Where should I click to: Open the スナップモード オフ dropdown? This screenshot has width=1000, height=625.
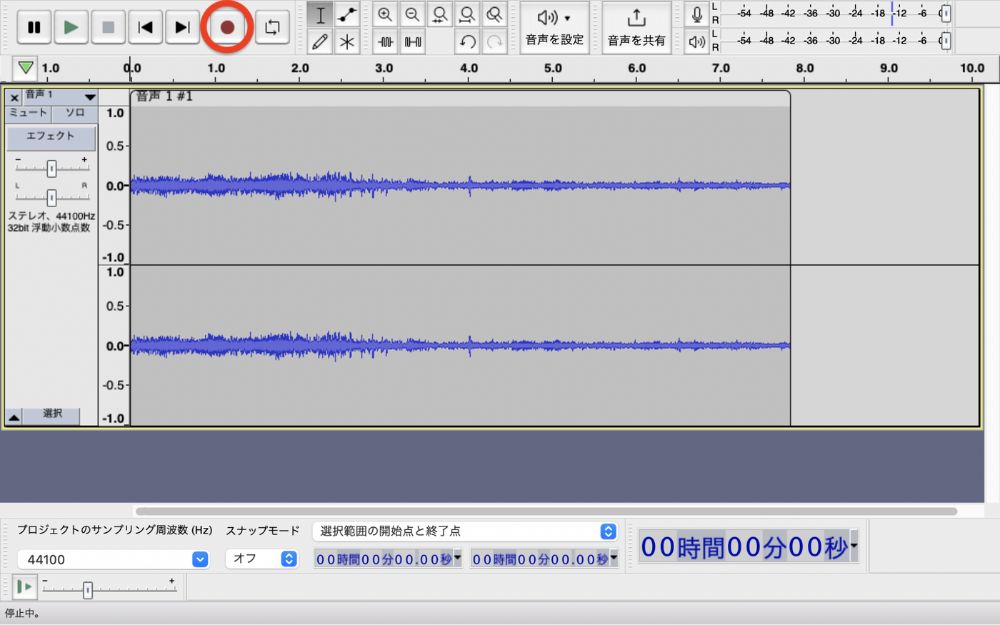pyautogui.click(x=262, y=559)
